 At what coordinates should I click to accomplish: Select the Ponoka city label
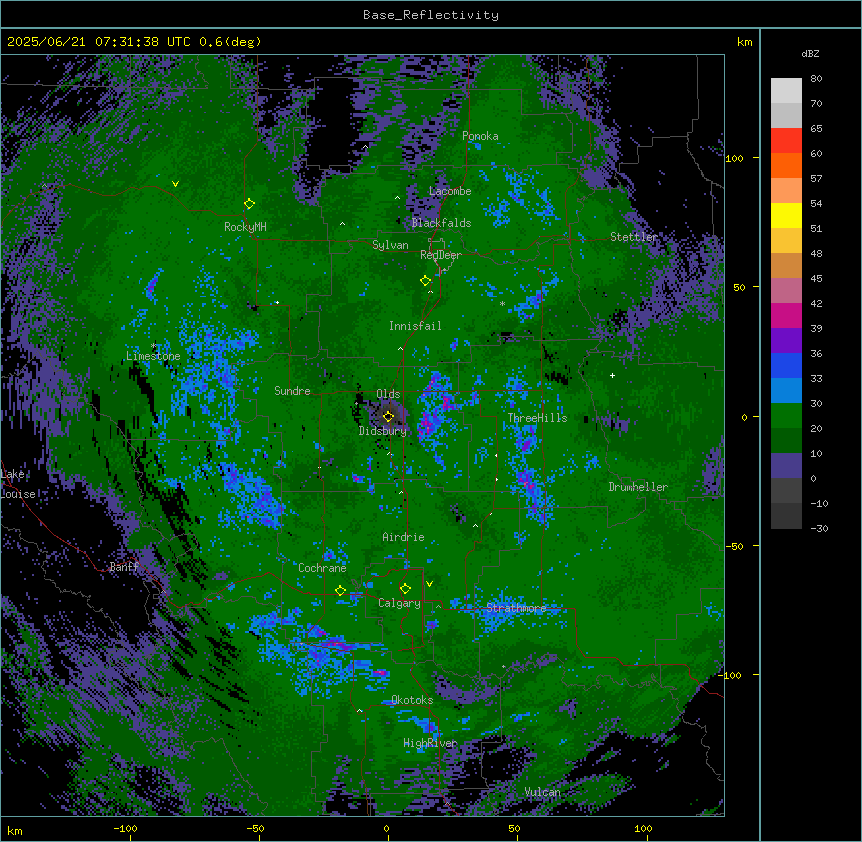(480, 136)
